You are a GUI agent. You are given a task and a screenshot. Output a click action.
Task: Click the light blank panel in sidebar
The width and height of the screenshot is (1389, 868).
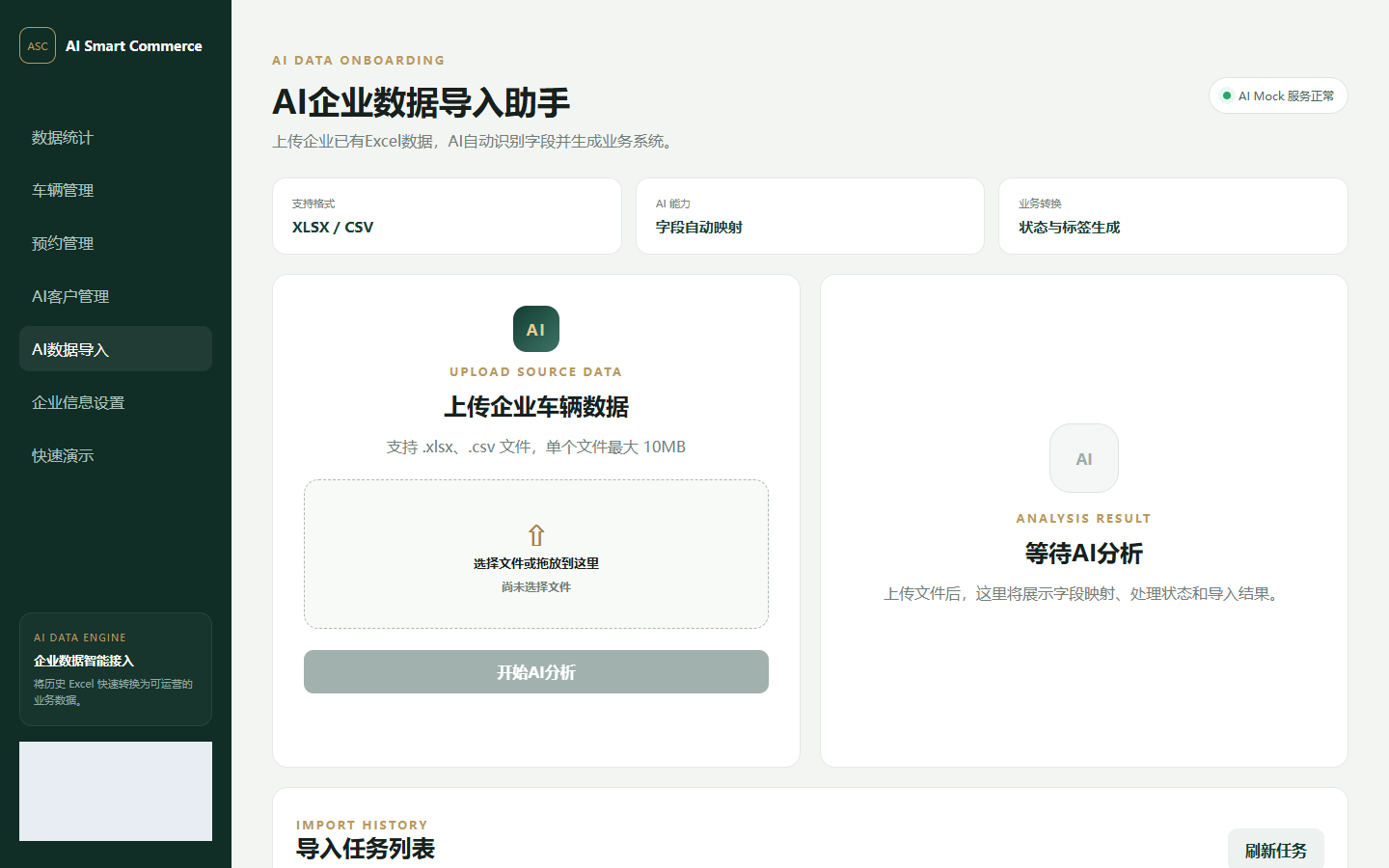(x=116, y=791)
